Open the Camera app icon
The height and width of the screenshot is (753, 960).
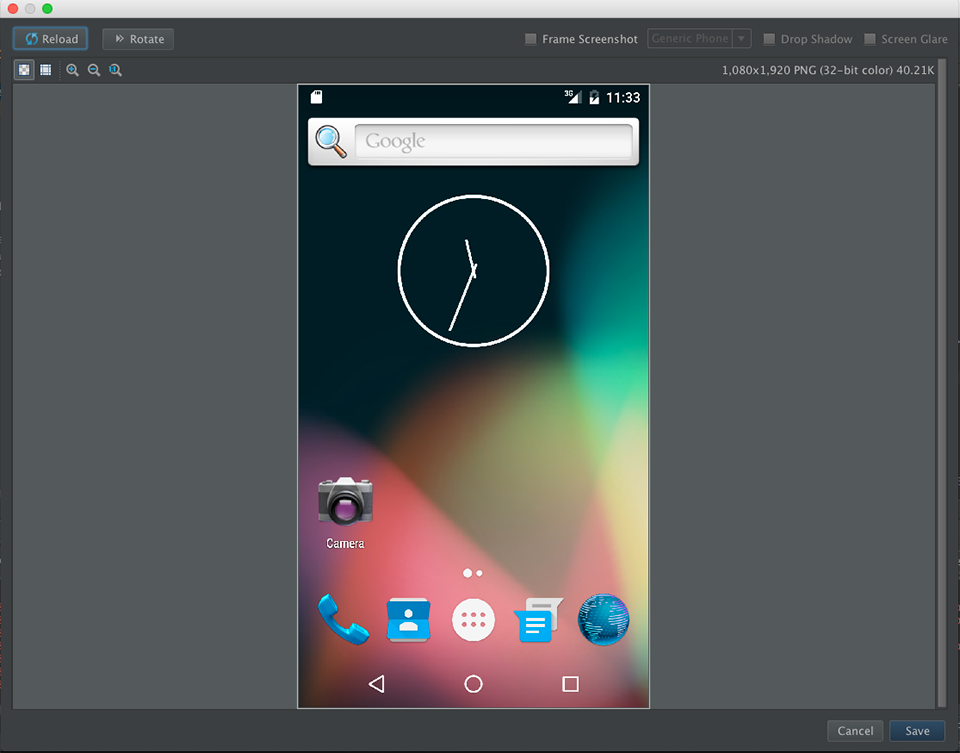pos(345,501)
